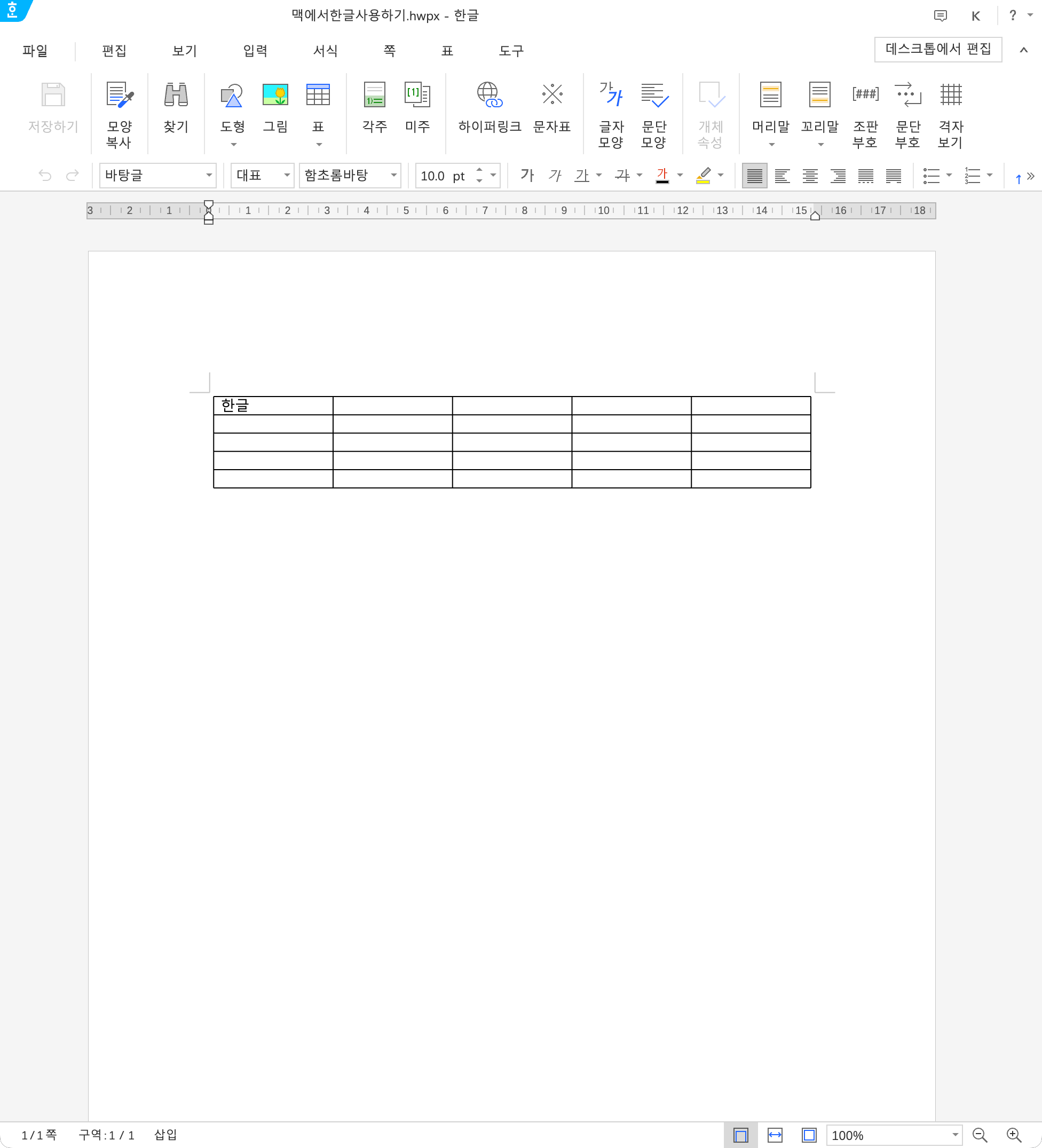Screen dimensions: 1042x1148
Task: Open Hyperlink (하이퍼링크) tool
Action: 490,95
